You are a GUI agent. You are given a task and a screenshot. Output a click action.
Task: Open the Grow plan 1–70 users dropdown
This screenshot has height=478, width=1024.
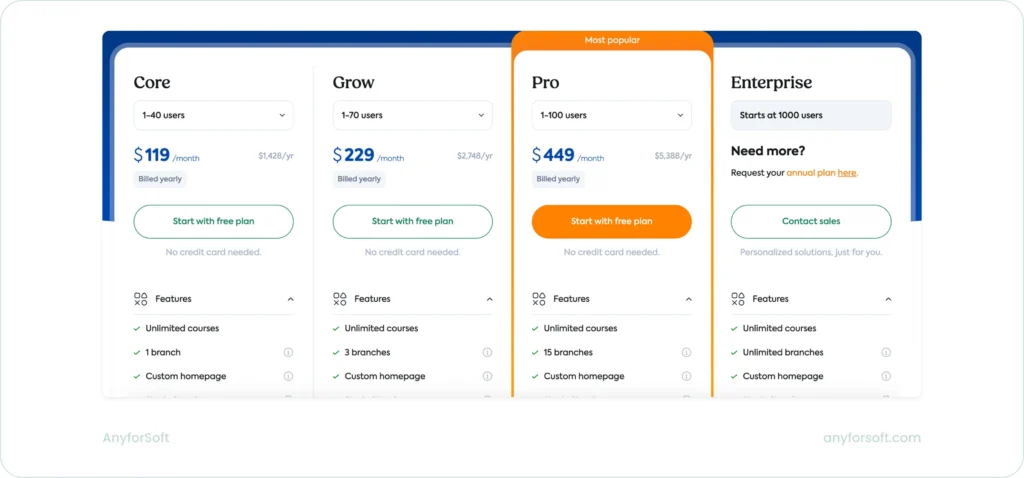pyautogui.click(x=412, y=115)
